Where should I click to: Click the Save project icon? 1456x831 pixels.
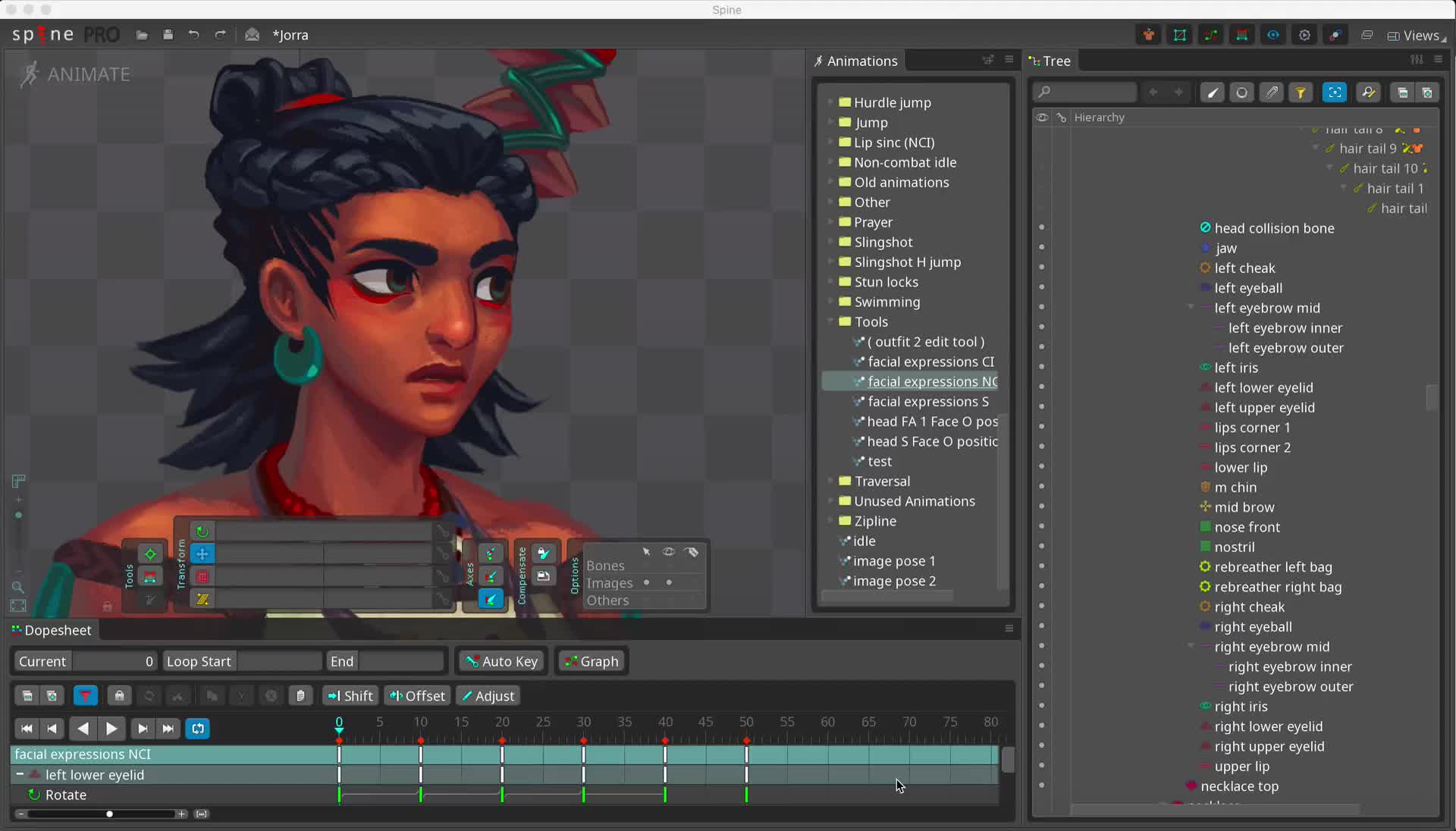(x=168, y=35)
